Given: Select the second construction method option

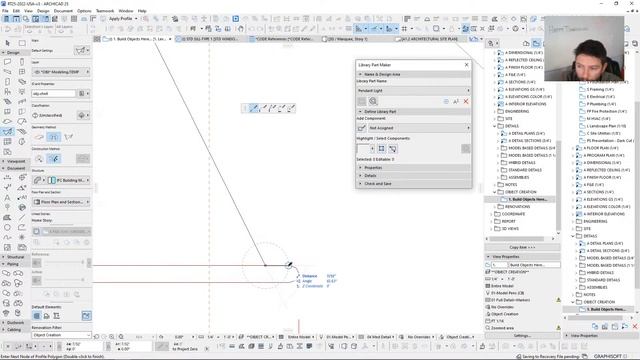Looking at the screenshot, I should (53, 158).
